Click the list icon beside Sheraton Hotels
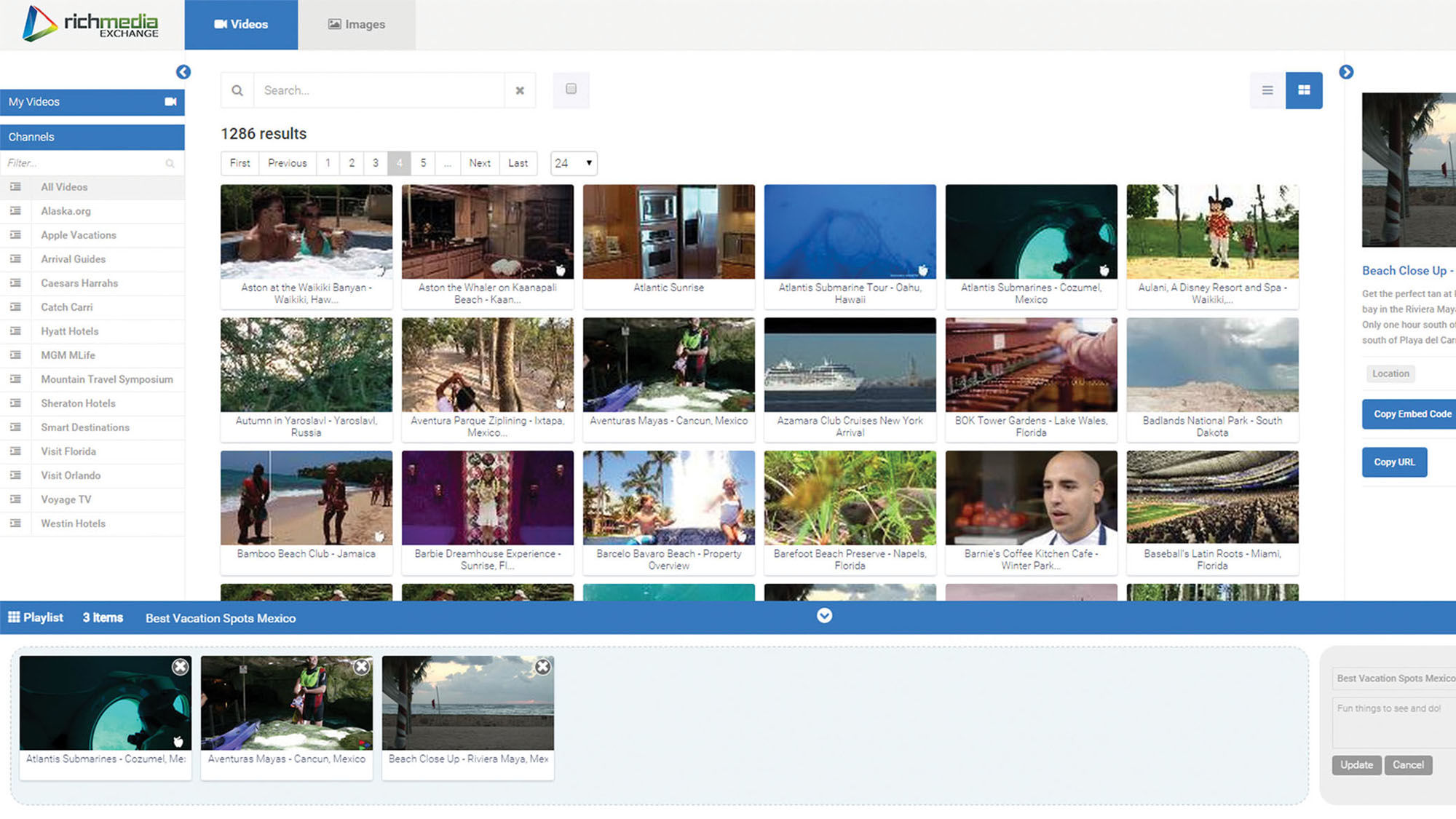 point(15,403)
